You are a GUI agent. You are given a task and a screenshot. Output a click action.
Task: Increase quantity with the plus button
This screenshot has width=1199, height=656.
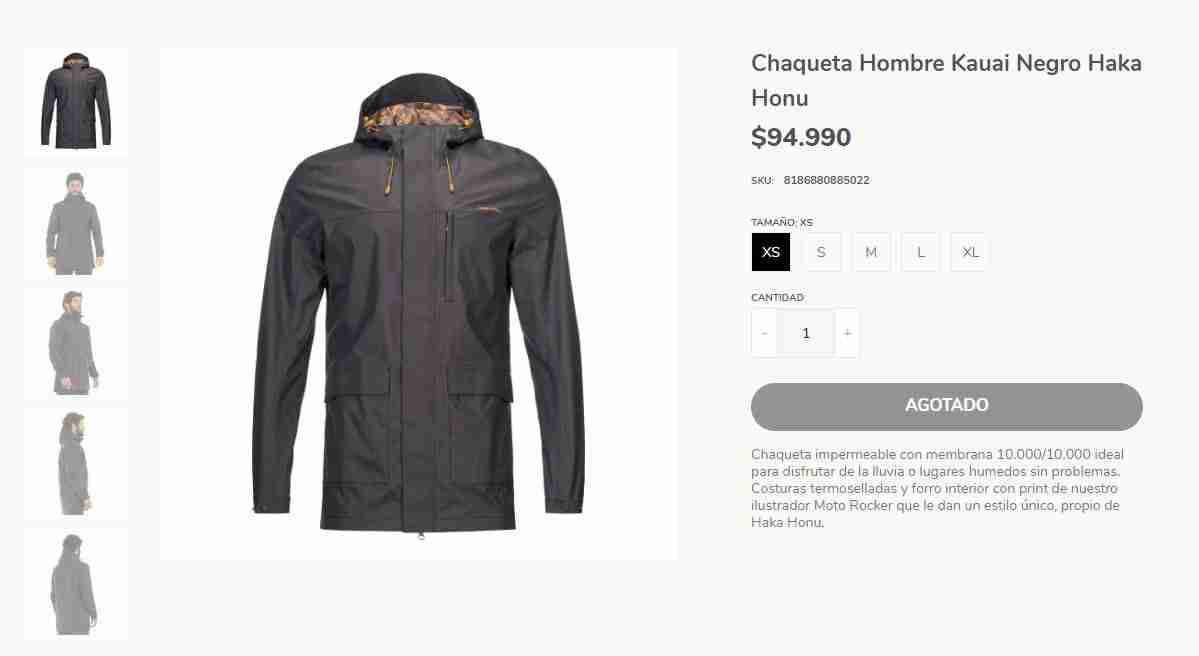(x=847, y=333)
